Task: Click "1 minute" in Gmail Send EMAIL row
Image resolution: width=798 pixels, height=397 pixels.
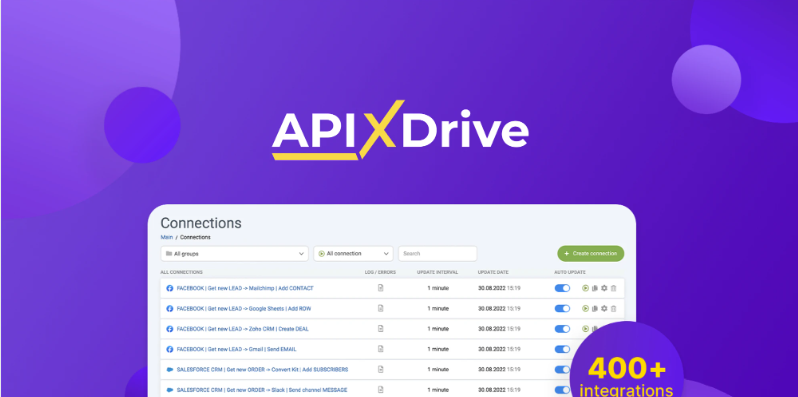Action: pos(438,349)
